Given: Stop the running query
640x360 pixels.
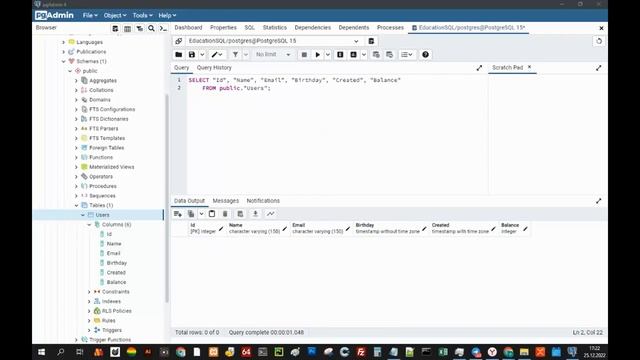Looking at the screenshot, I should point(304,55).
